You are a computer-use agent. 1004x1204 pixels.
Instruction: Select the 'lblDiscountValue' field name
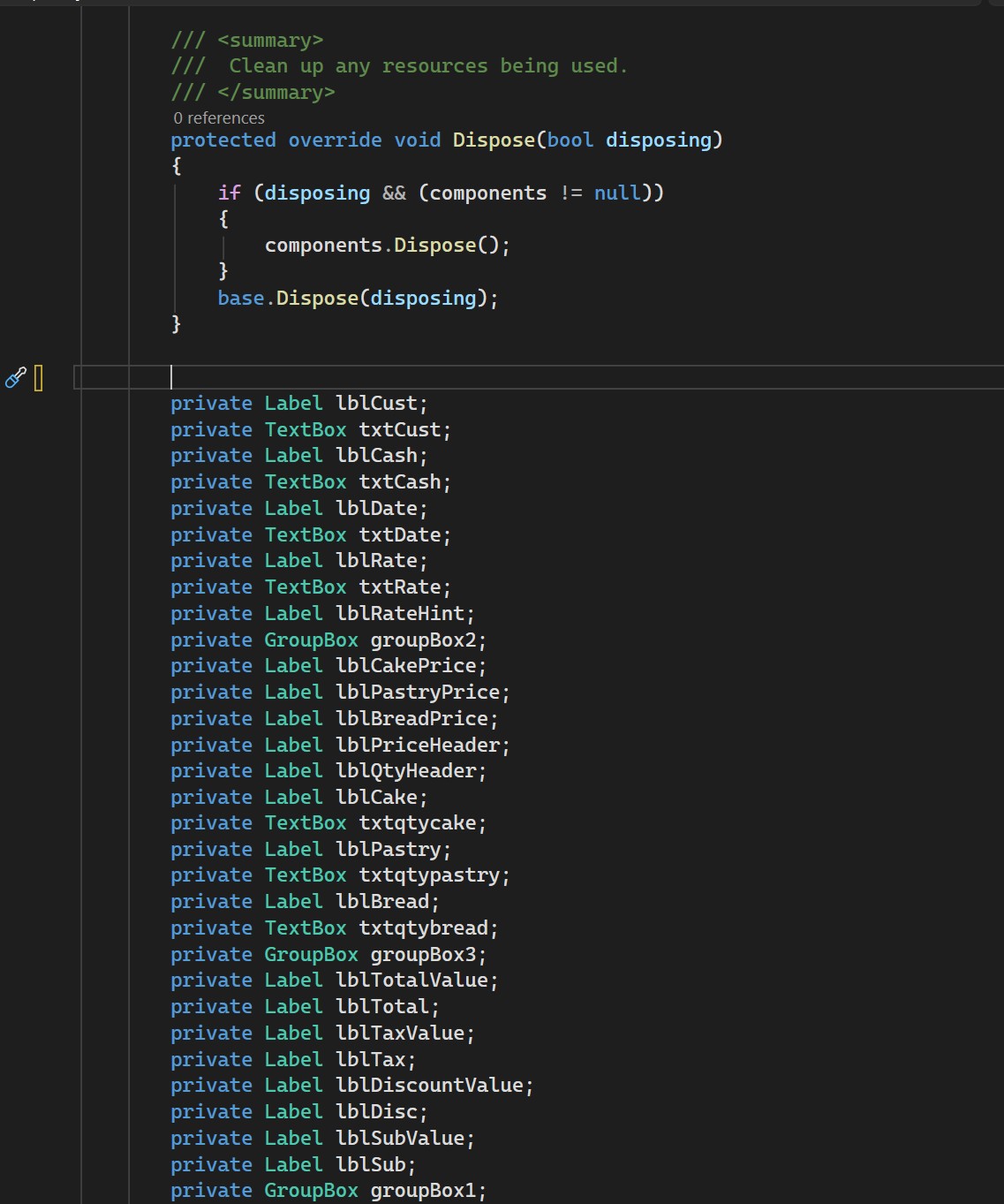(432, 1085)
